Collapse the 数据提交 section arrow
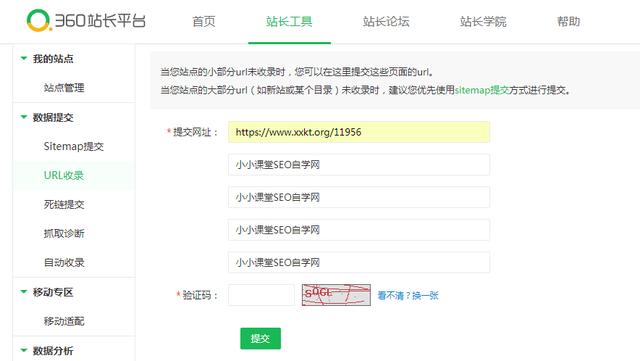Viewport: 640px width, 361px height. 24,117
